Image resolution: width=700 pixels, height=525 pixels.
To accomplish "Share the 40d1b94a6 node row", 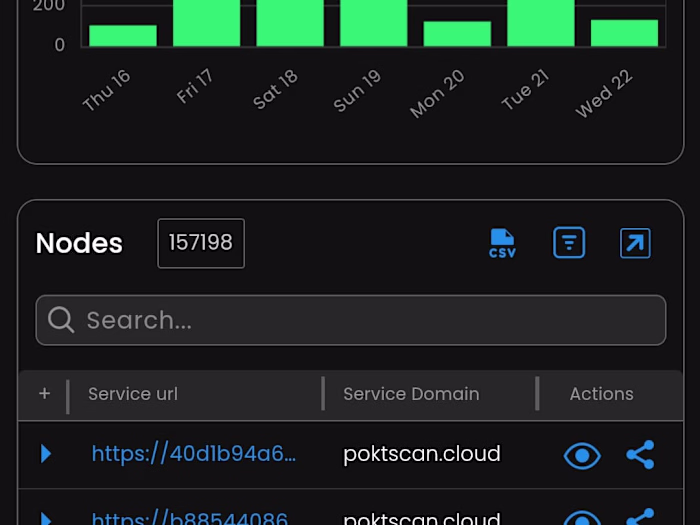I will 640,455.
